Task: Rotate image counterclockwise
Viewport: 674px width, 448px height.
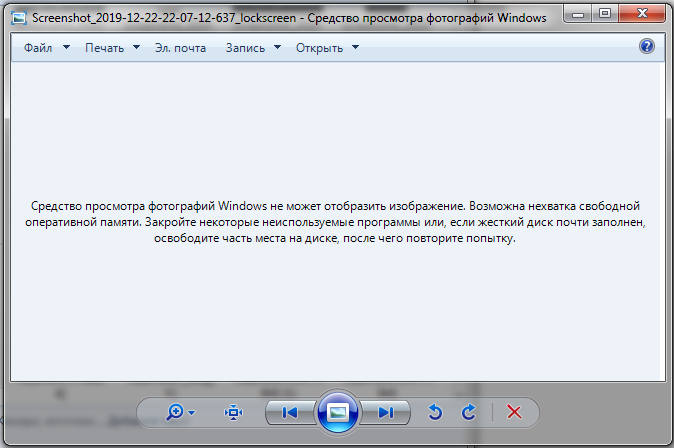Action: pyautogui.click(x=435, y=412)
